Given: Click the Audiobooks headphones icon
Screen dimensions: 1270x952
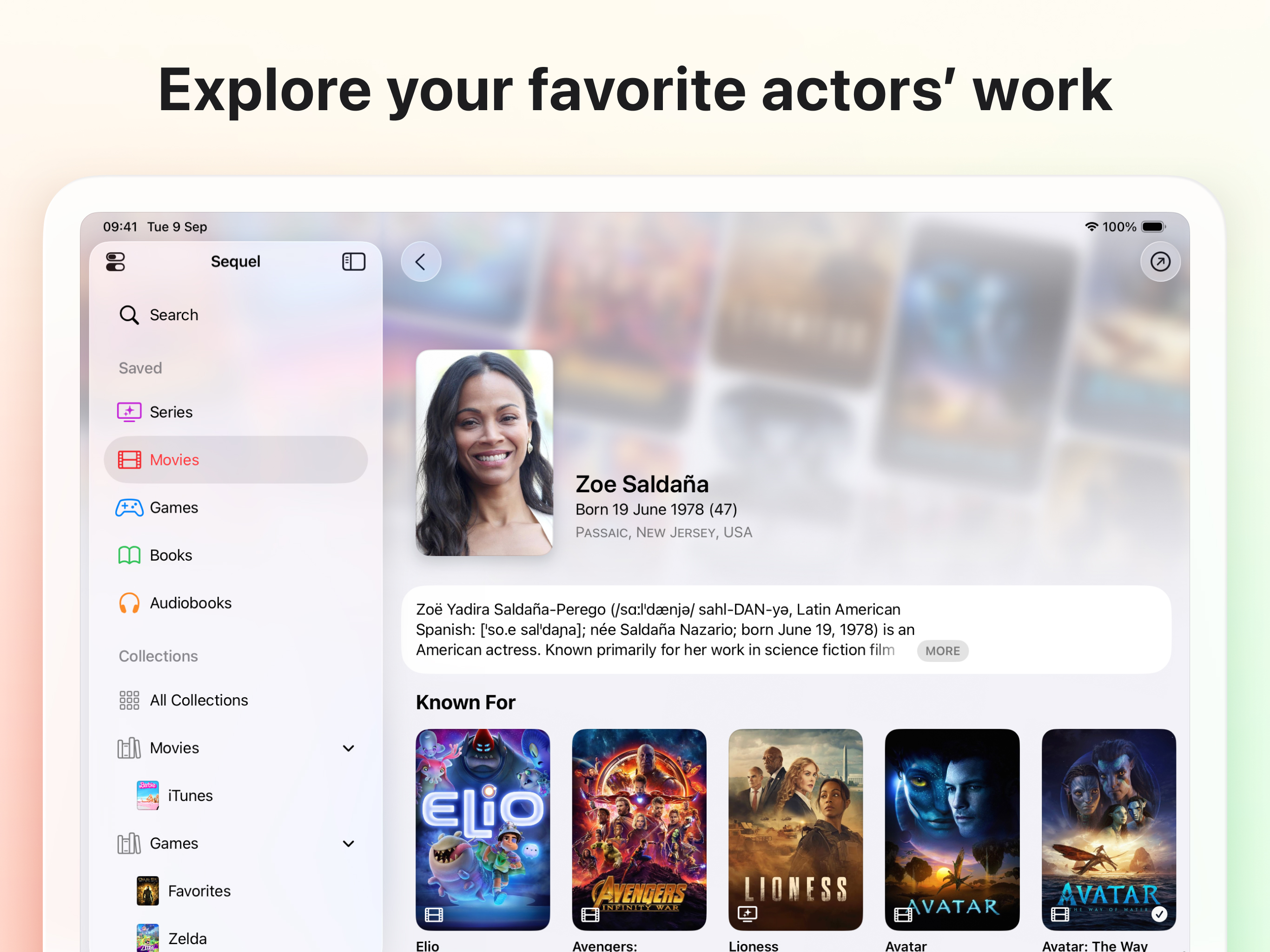Looking at the screenshot, I should coord(129,603).
